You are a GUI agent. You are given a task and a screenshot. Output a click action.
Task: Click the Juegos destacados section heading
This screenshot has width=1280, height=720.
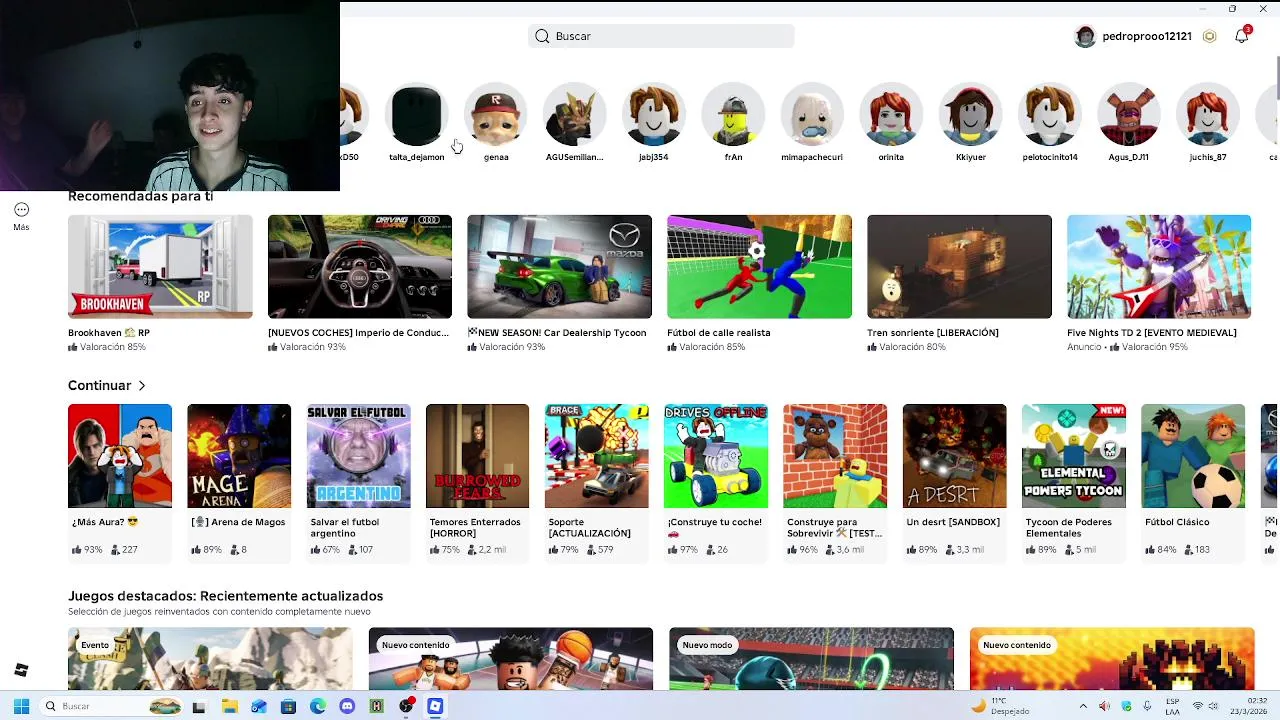click(x=226, y=596)
